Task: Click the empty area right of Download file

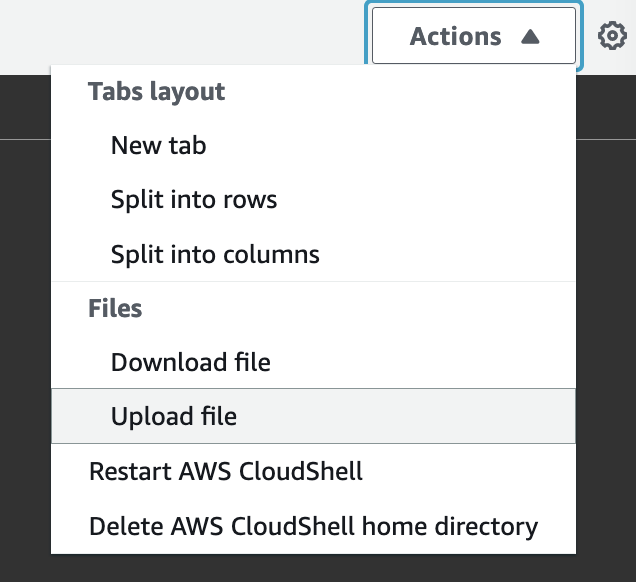Action: tap(420, 362)
